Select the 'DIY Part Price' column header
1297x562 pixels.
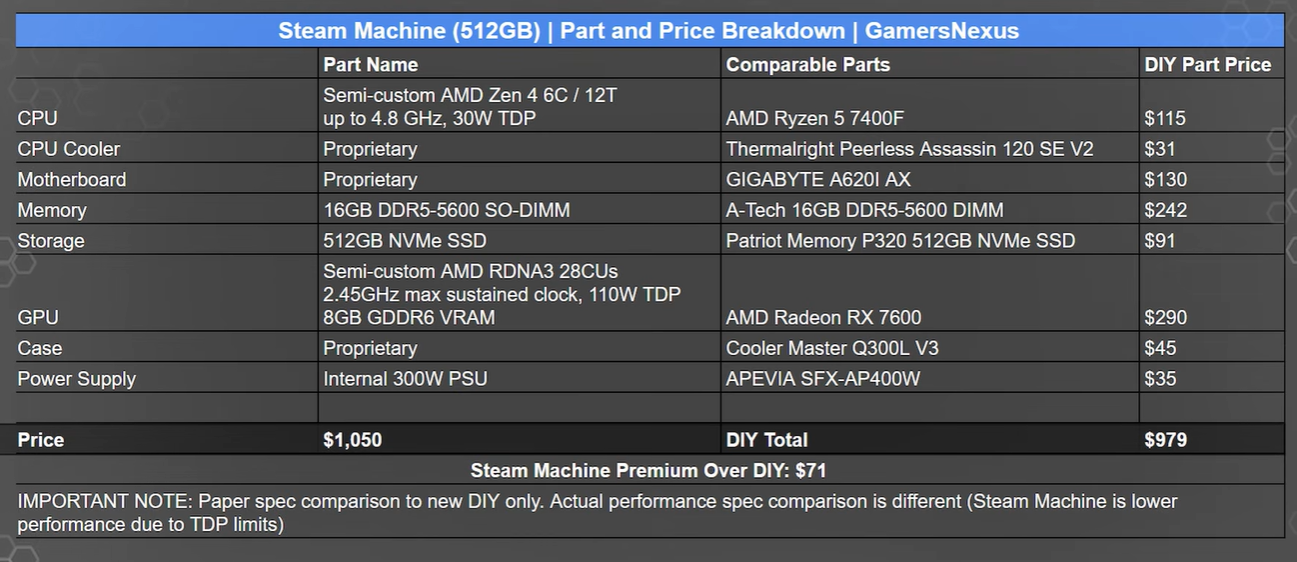click(x=1208, y=64)
